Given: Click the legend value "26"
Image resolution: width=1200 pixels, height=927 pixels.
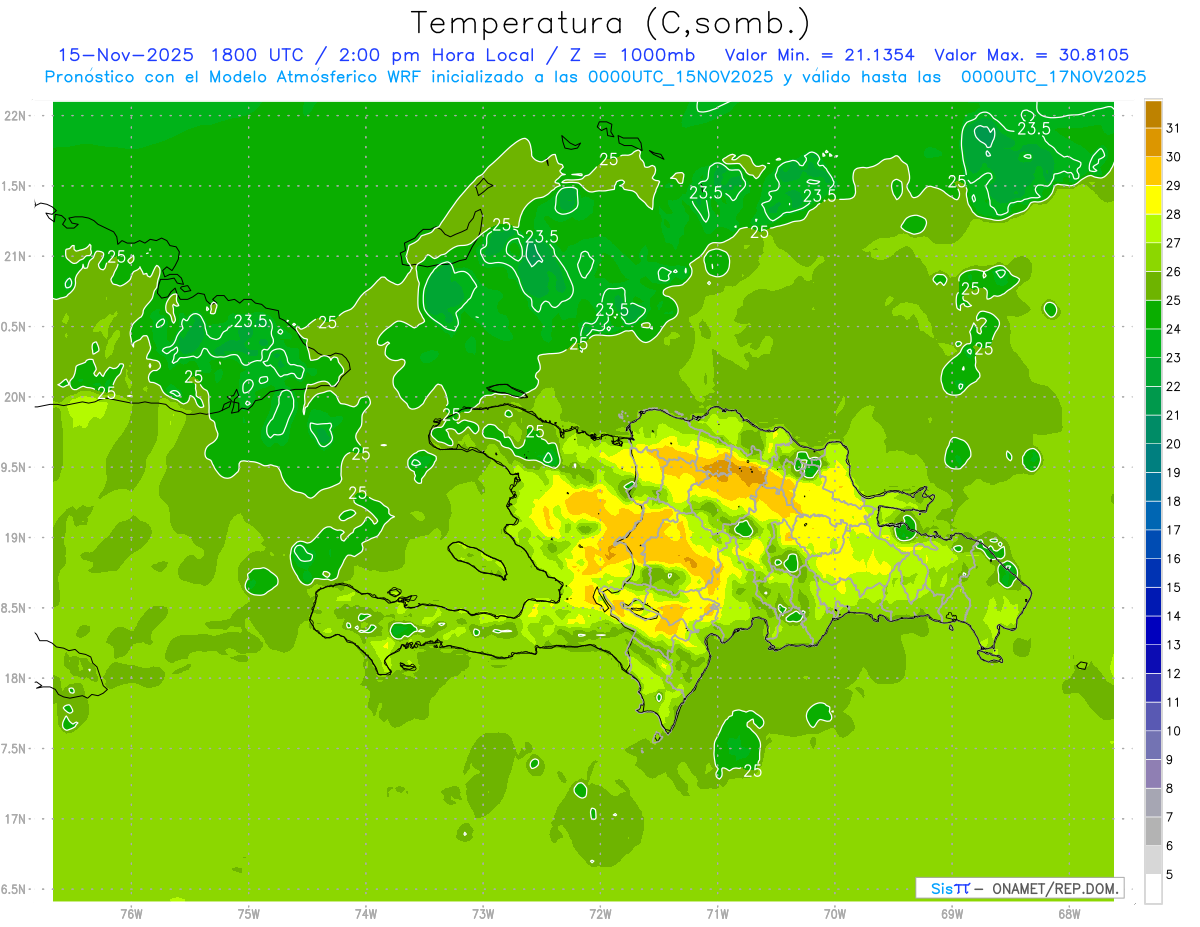Looking at the screenshot, I should pos(1173,271).
